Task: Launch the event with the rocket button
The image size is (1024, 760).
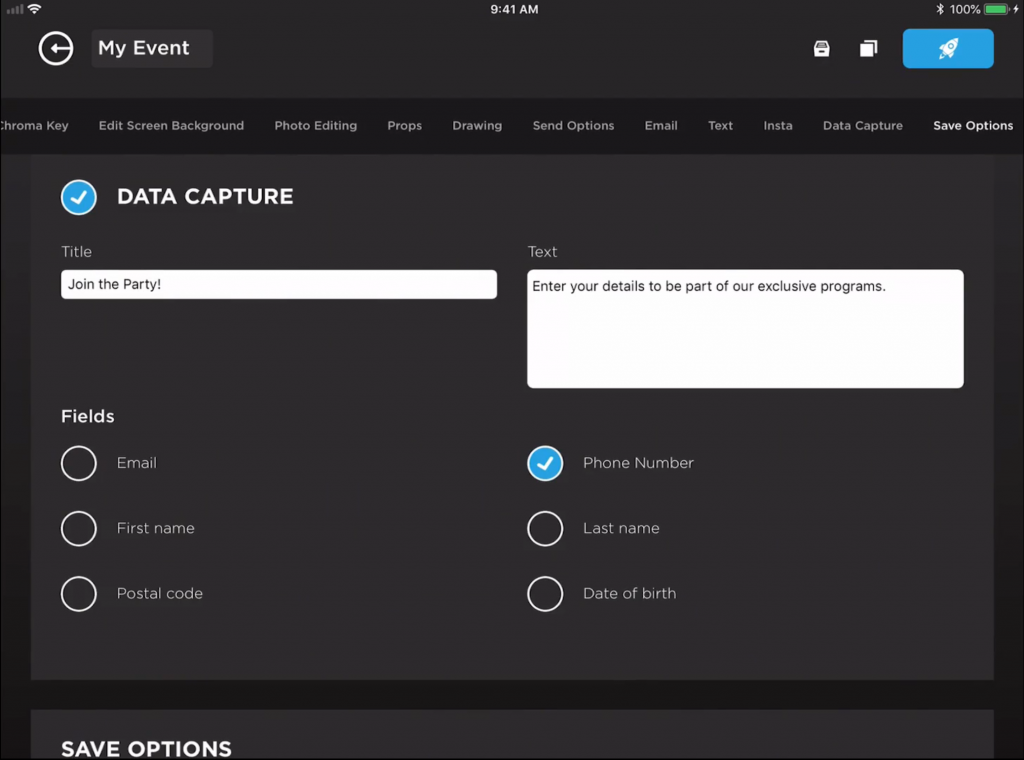Action: pos(947,48)
